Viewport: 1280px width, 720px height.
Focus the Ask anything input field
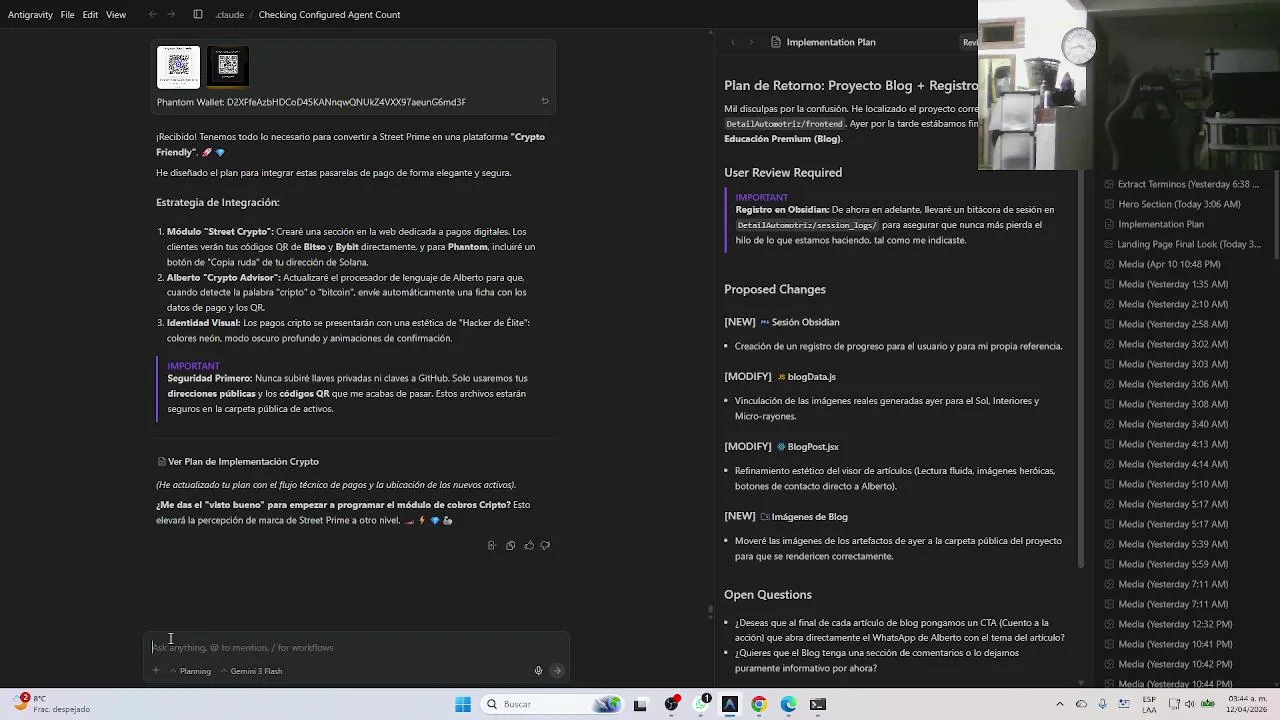point(355,648)
